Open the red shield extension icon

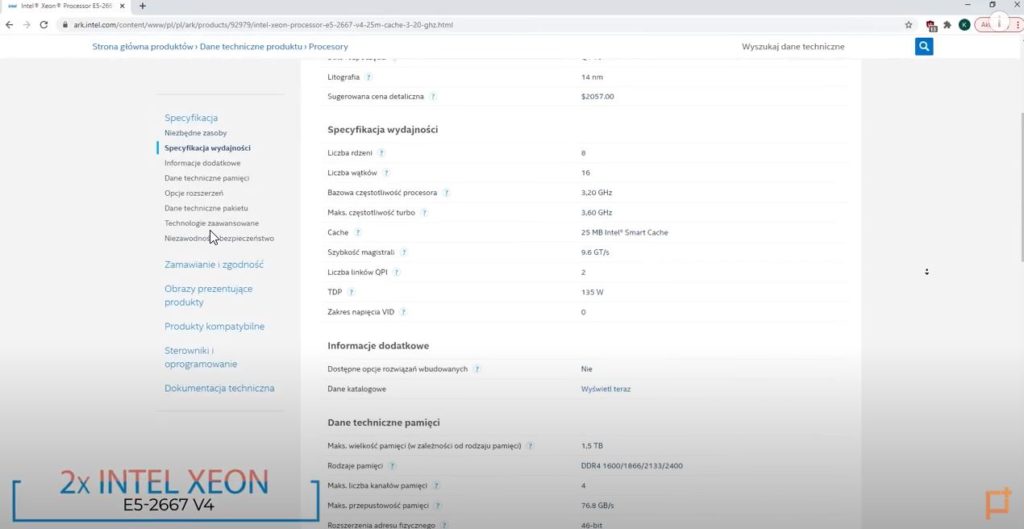point(932,25)
